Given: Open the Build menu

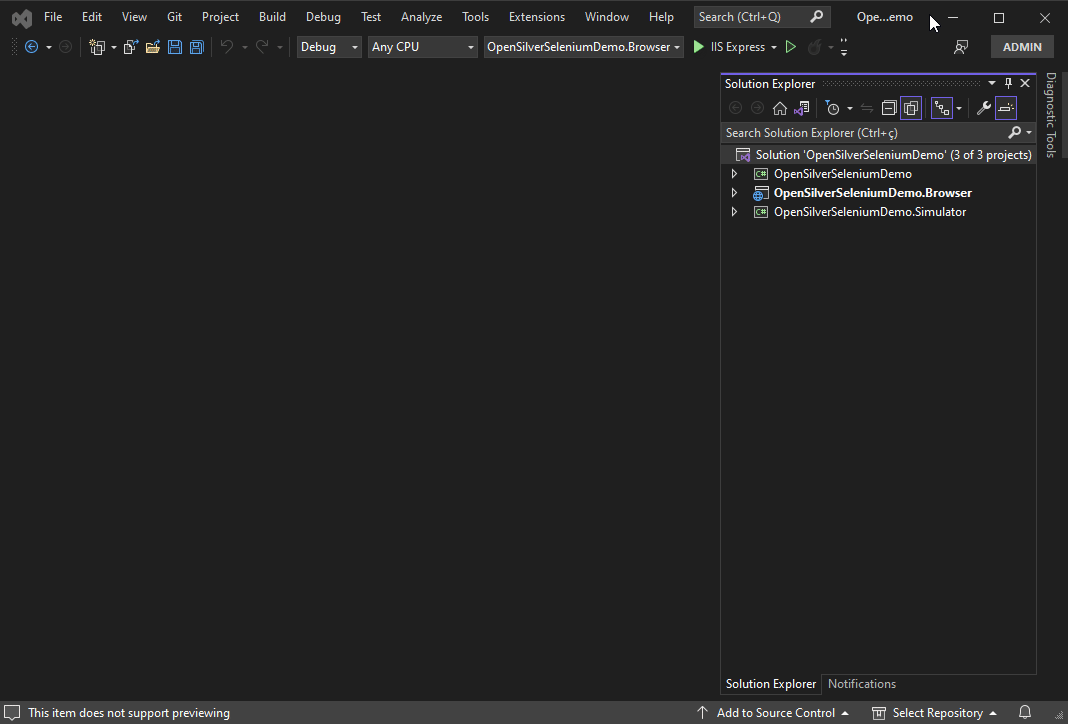Looking at the screenshot, I should (x=272, y=16).
